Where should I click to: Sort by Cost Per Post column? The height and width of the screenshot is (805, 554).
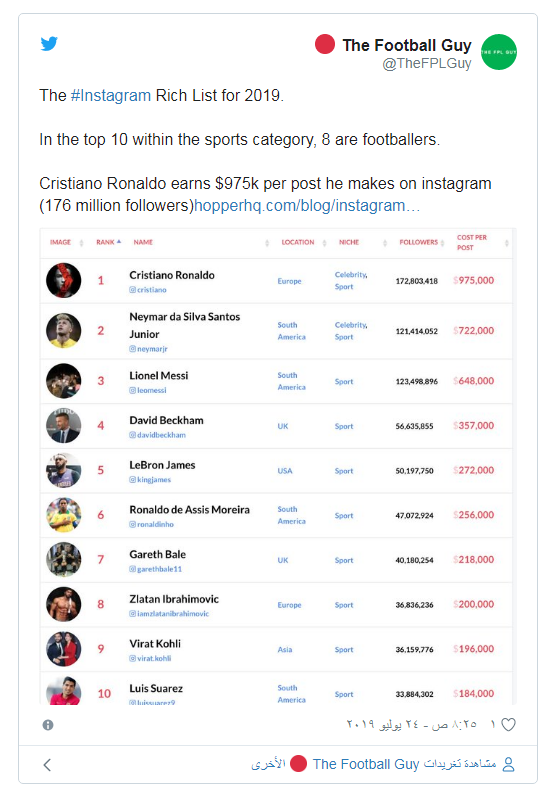click(482, 242)
